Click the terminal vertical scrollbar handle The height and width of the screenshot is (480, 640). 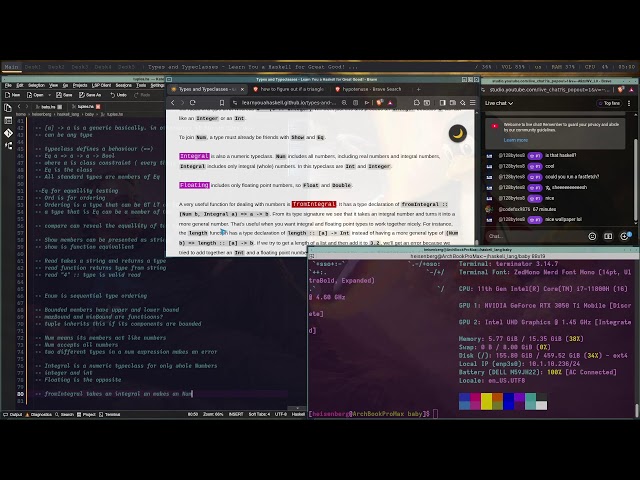pos(636,411)
